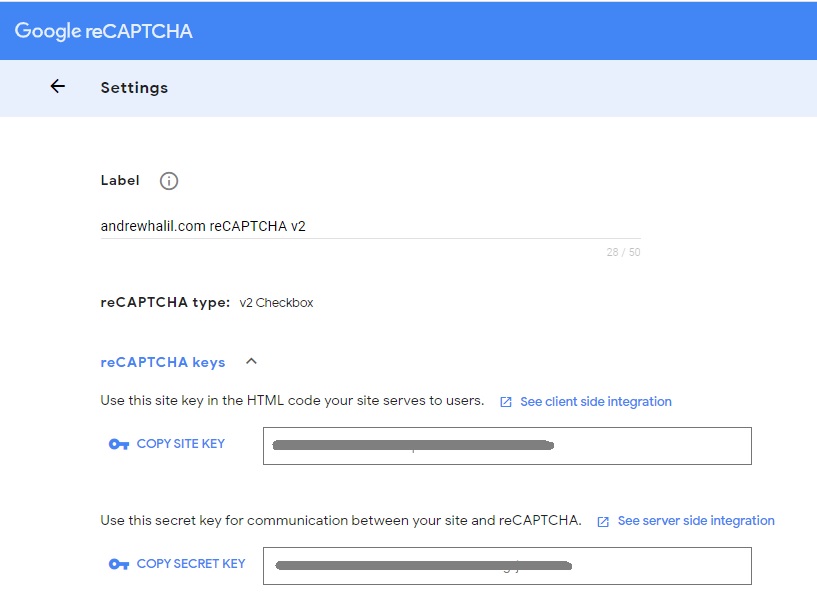Viewport: 817px width, 605px height.
Task: Click the 'Use this secret key' description
Action: pos(341,521)
